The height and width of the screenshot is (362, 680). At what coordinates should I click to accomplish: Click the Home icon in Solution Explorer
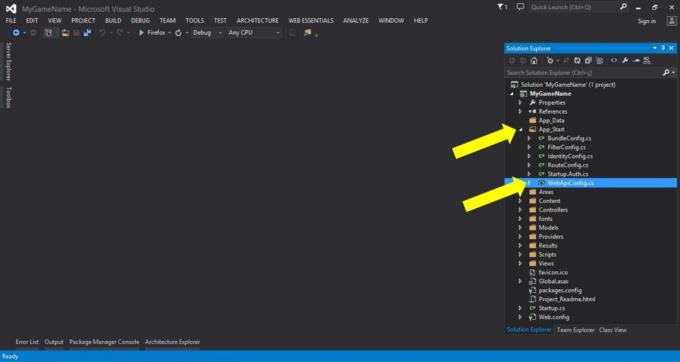tap(534, 61)
